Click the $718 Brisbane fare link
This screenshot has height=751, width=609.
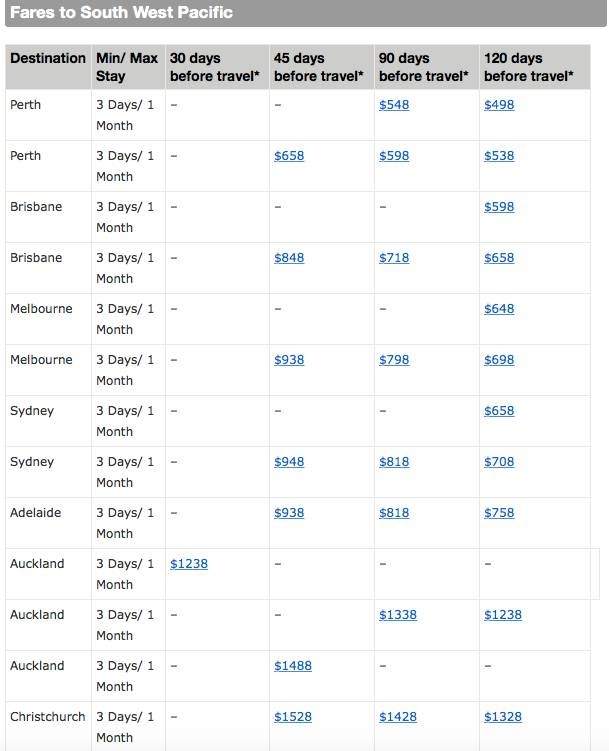(394, 258)
